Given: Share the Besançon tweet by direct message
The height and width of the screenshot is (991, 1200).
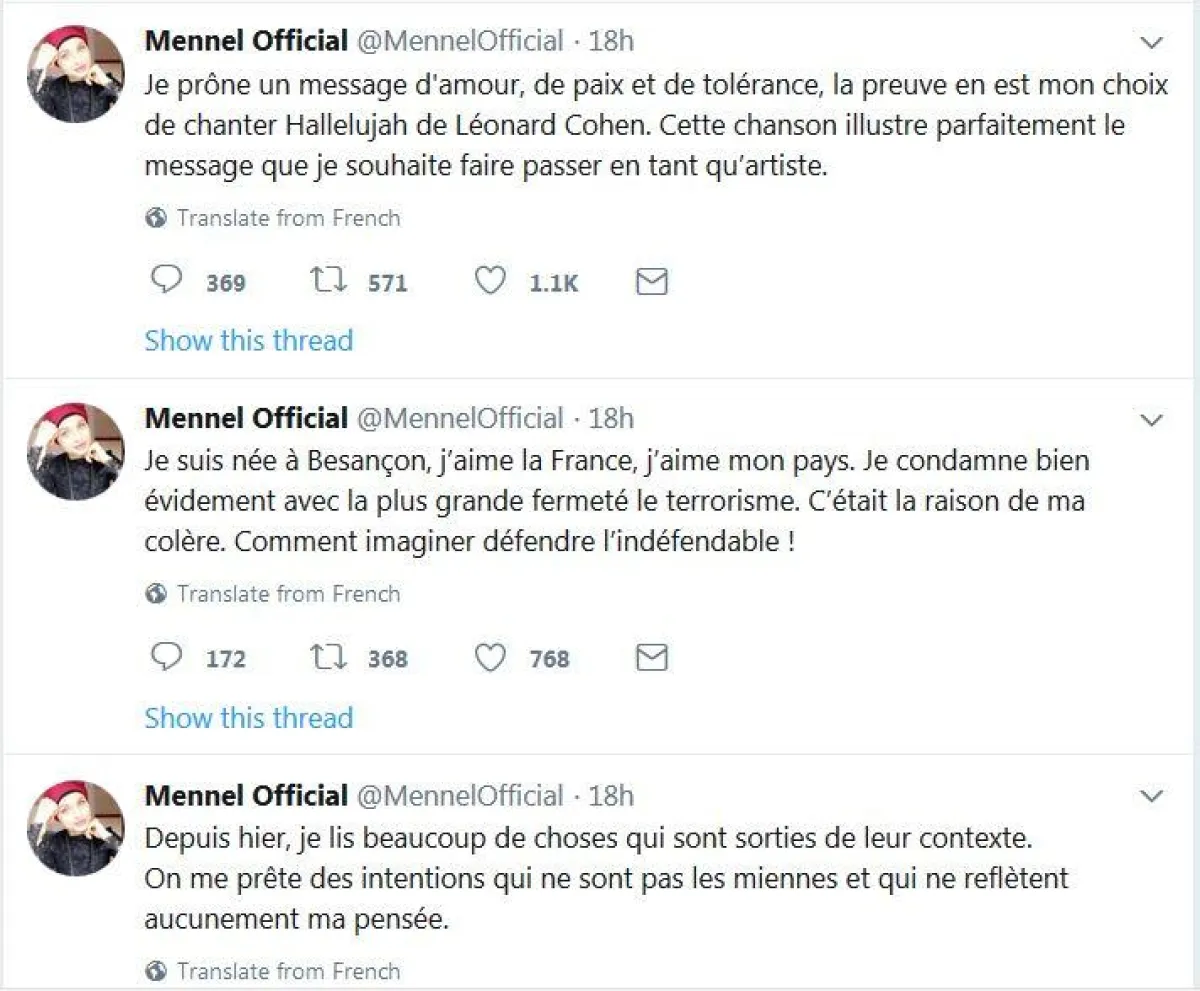Looking at the screenshot, I should click(x=652, y=658).
